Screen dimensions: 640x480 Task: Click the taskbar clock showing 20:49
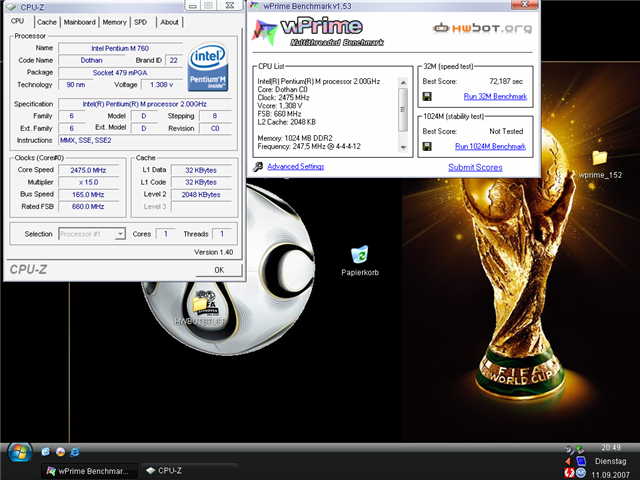611,448
